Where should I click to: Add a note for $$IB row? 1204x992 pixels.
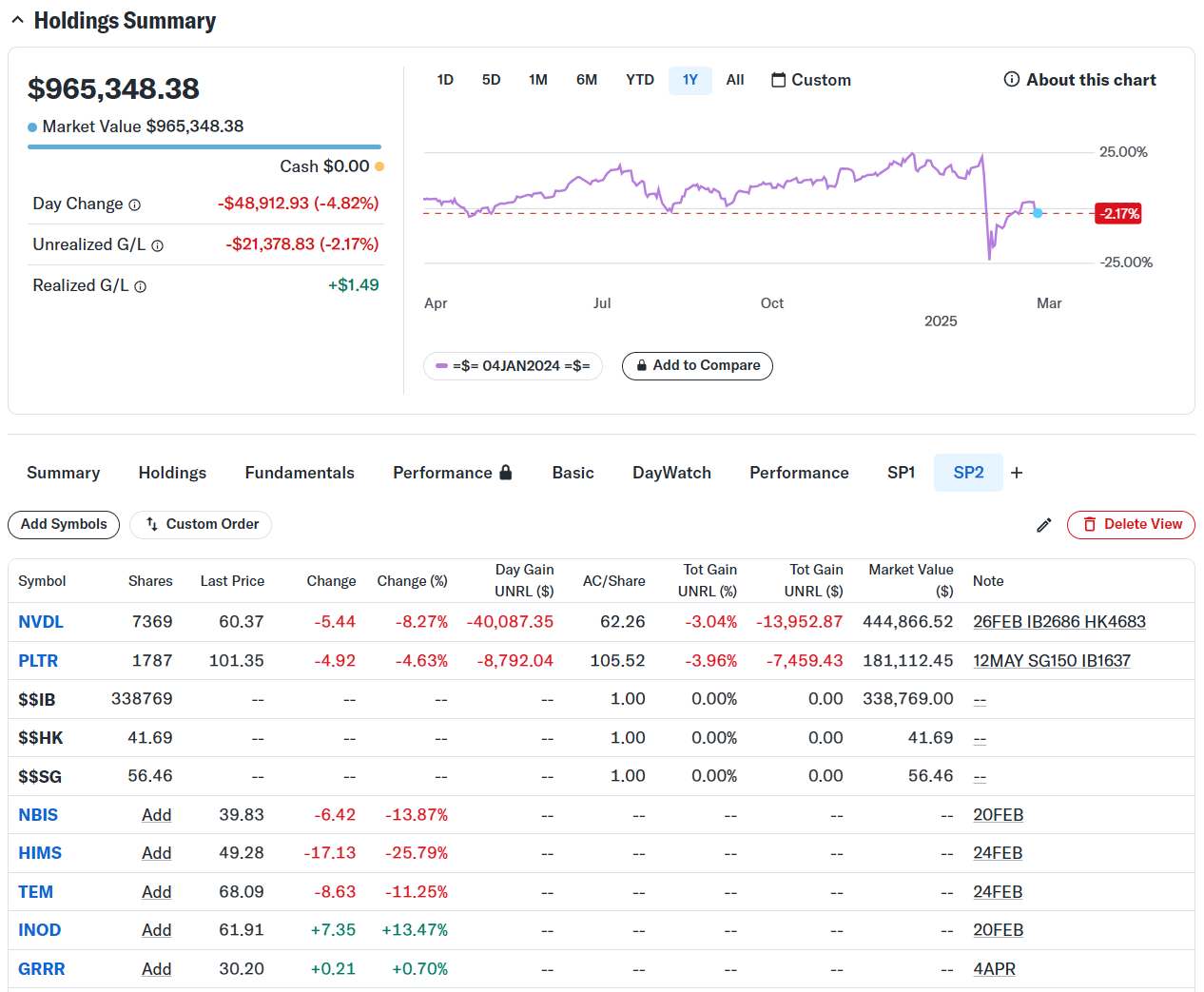click(980, 700)
